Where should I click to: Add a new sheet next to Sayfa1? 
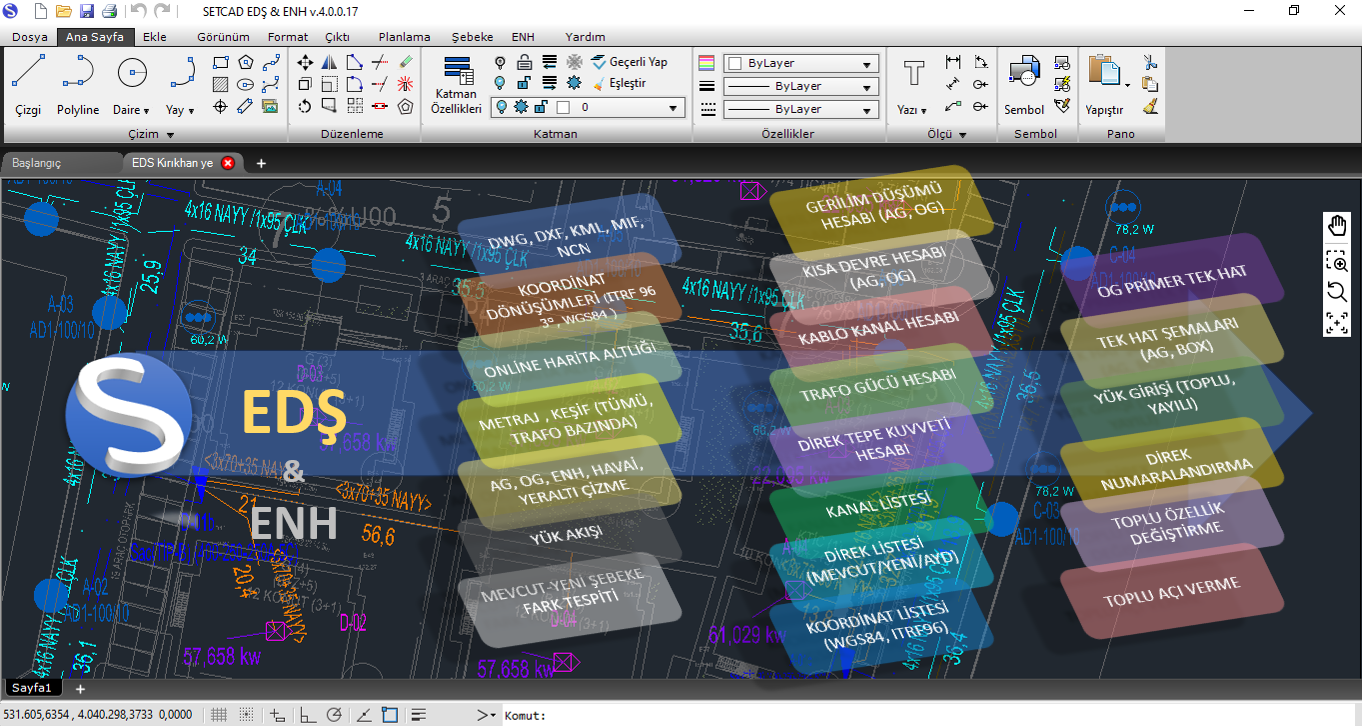81,688
